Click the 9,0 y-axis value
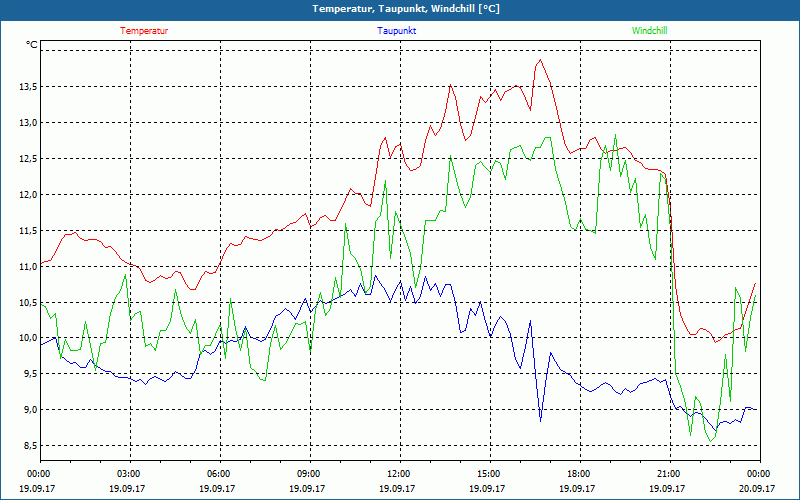Image resolution: width=800 pixels, height=500 pixels. coord(30,410)
